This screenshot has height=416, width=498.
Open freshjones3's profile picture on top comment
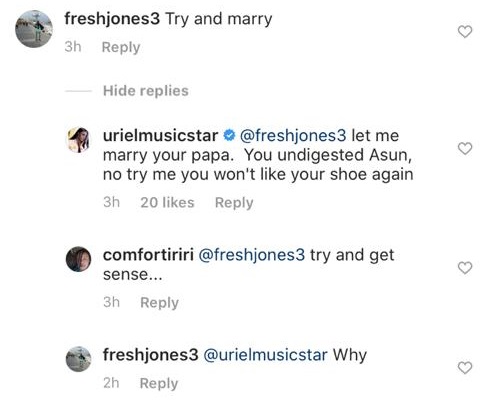point(34,29)
